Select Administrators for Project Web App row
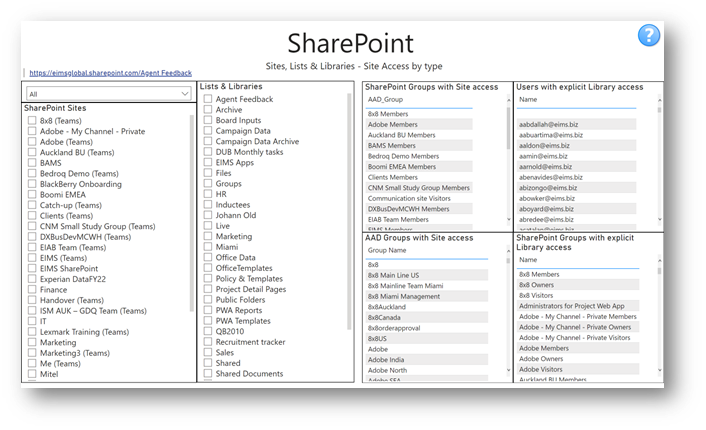Screen dimensions: 706x430 pyautogui.click(x=578, y=306)
